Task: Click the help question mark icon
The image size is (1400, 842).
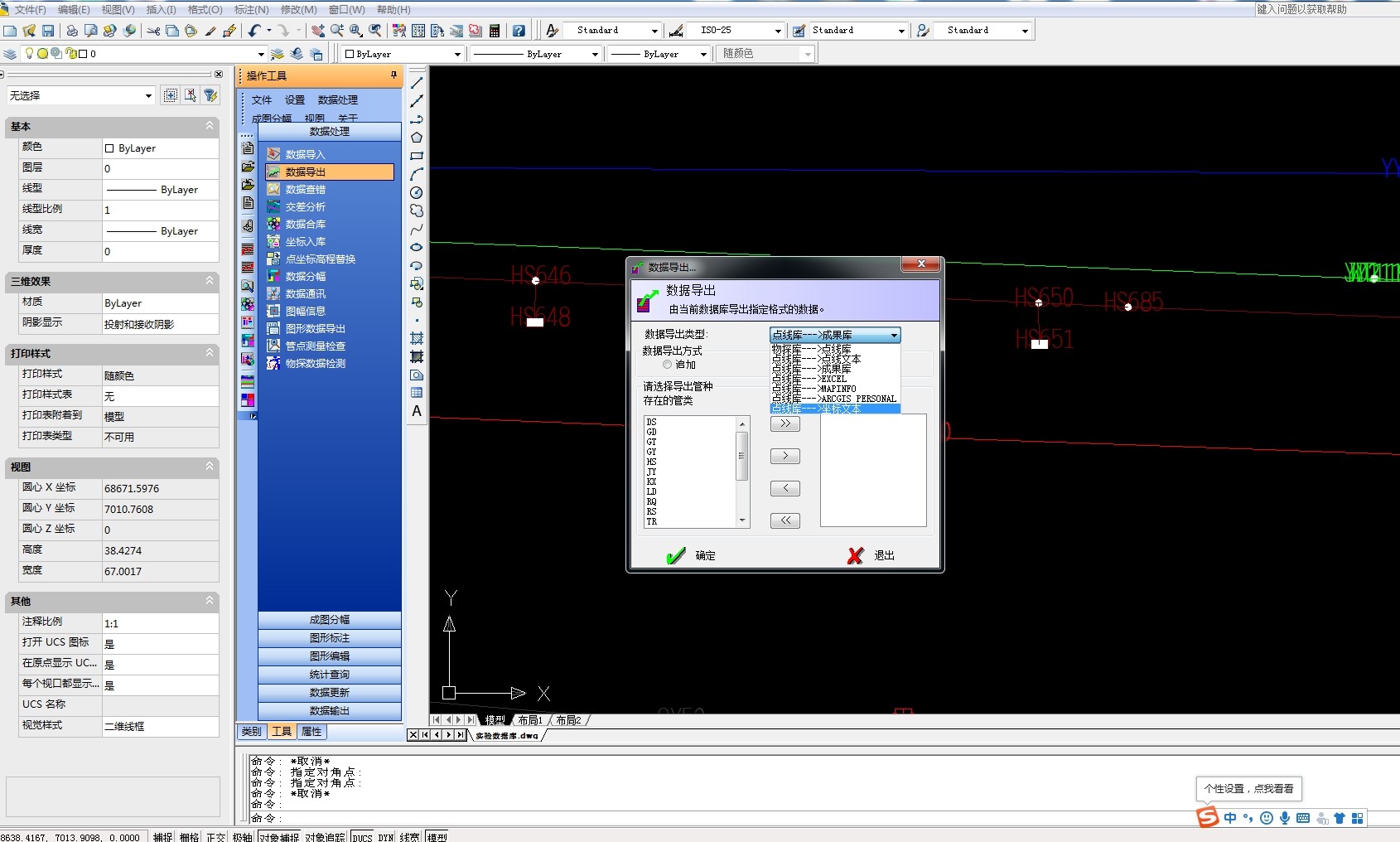Action: tap(519, 31)
